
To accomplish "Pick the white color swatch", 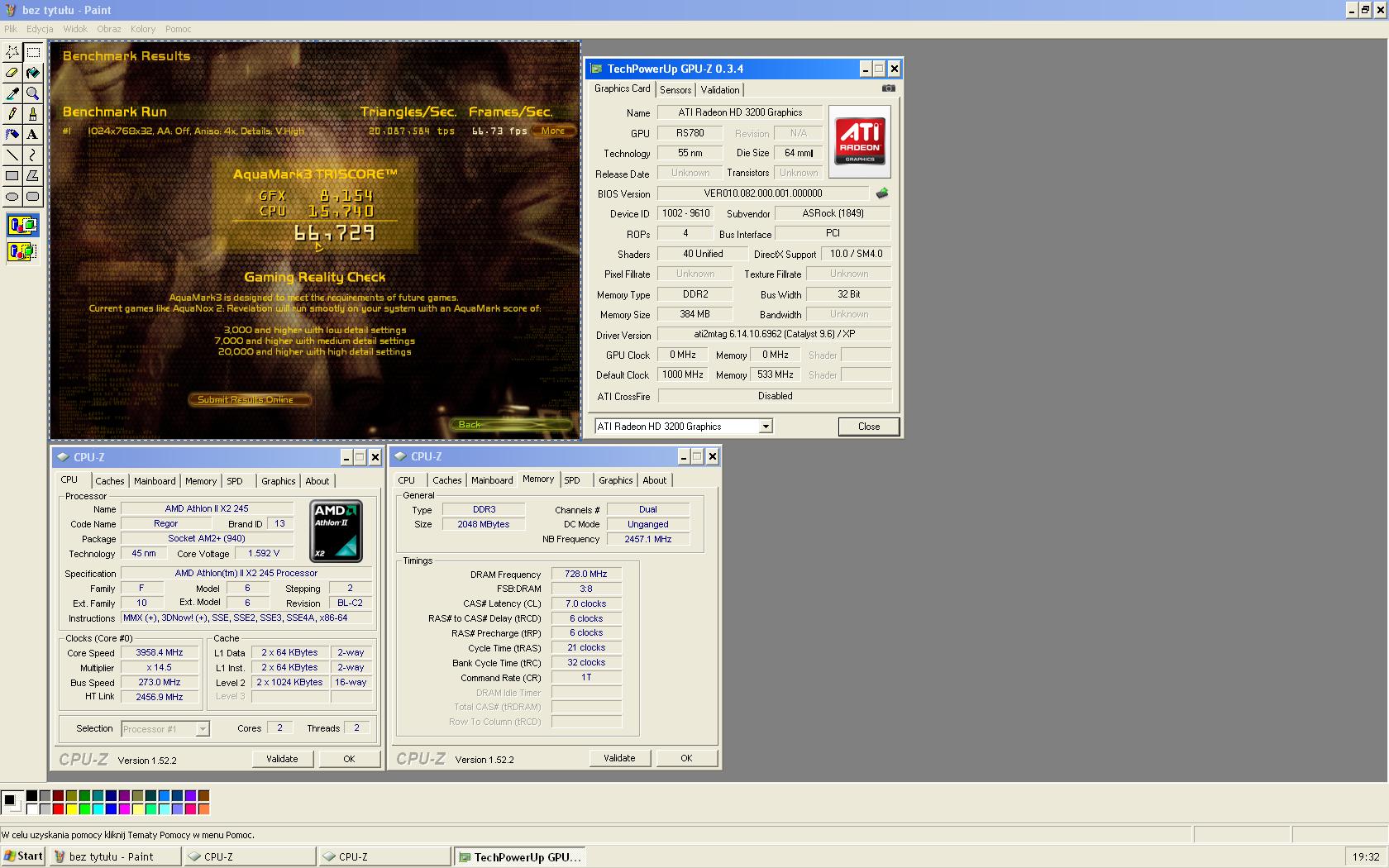I will click(x=31, y=809).
